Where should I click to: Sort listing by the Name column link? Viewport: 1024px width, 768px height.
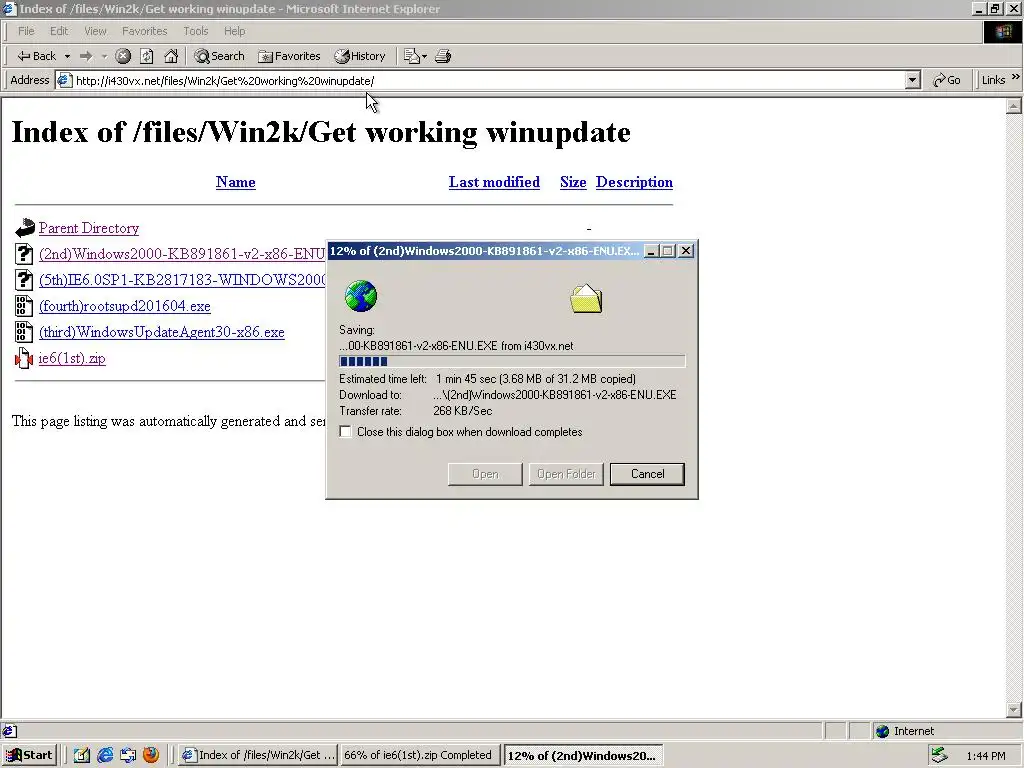(236, 182)
